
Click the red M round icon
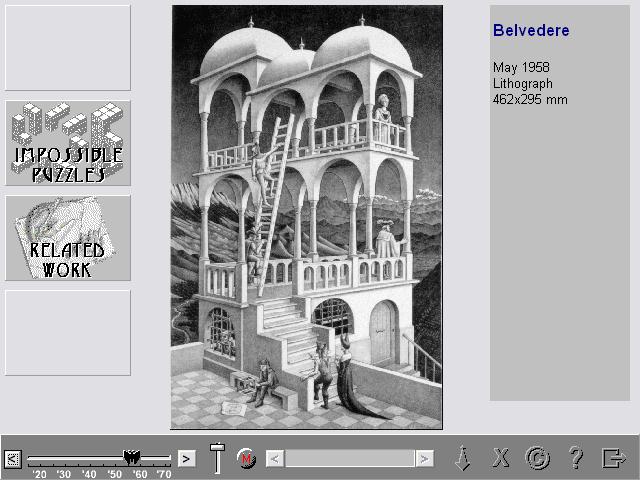point(247,459)
